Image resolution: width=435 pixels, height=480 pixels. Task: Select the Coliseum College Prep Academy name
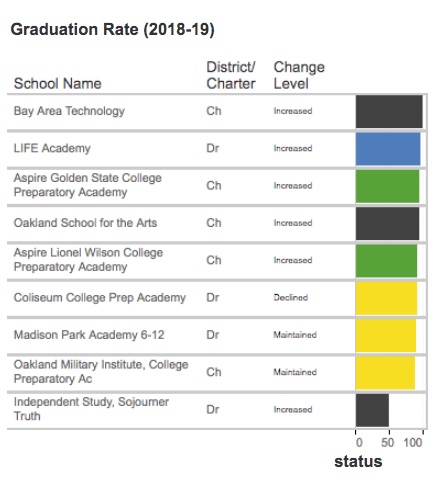click(100, 297)
